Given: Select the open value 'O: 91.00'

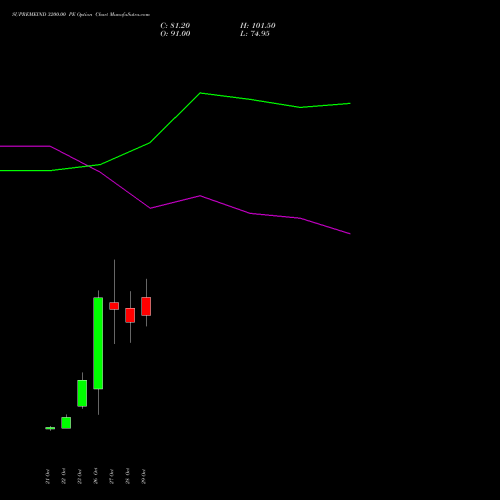Looking at the screenshot, I should (x=175, y=34).
